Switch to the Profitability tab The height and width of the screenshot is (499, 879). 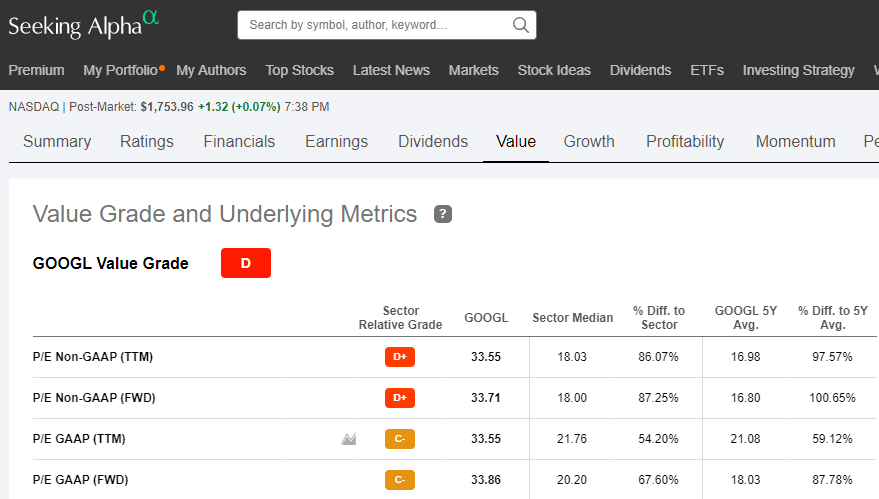click(x=685, y=141)
